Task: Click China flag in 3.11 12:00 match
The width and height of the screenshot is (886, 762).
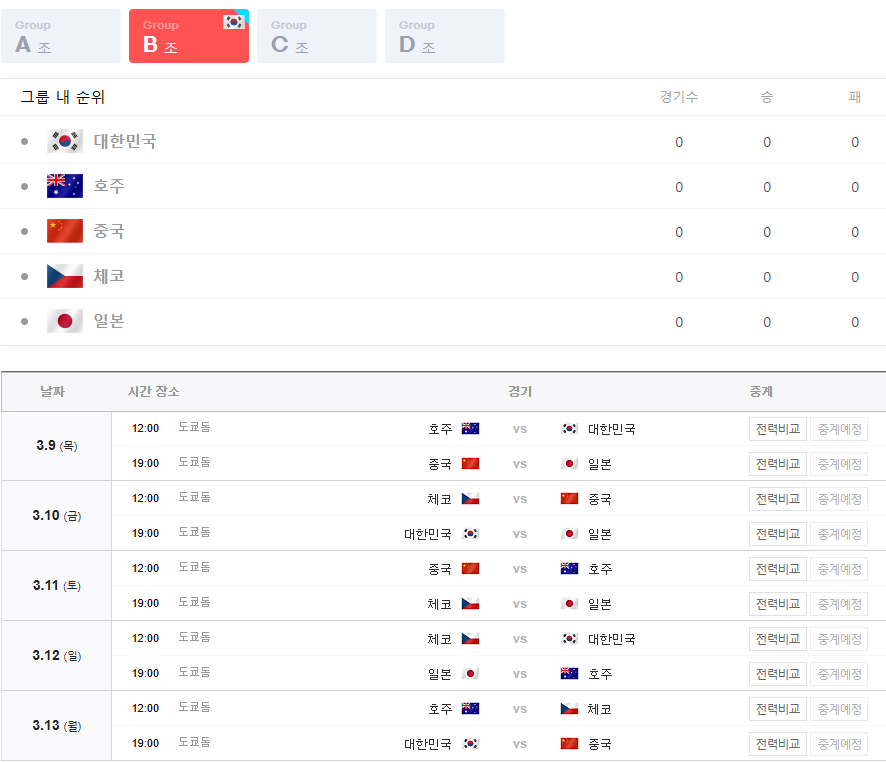Action: [470, 569]
